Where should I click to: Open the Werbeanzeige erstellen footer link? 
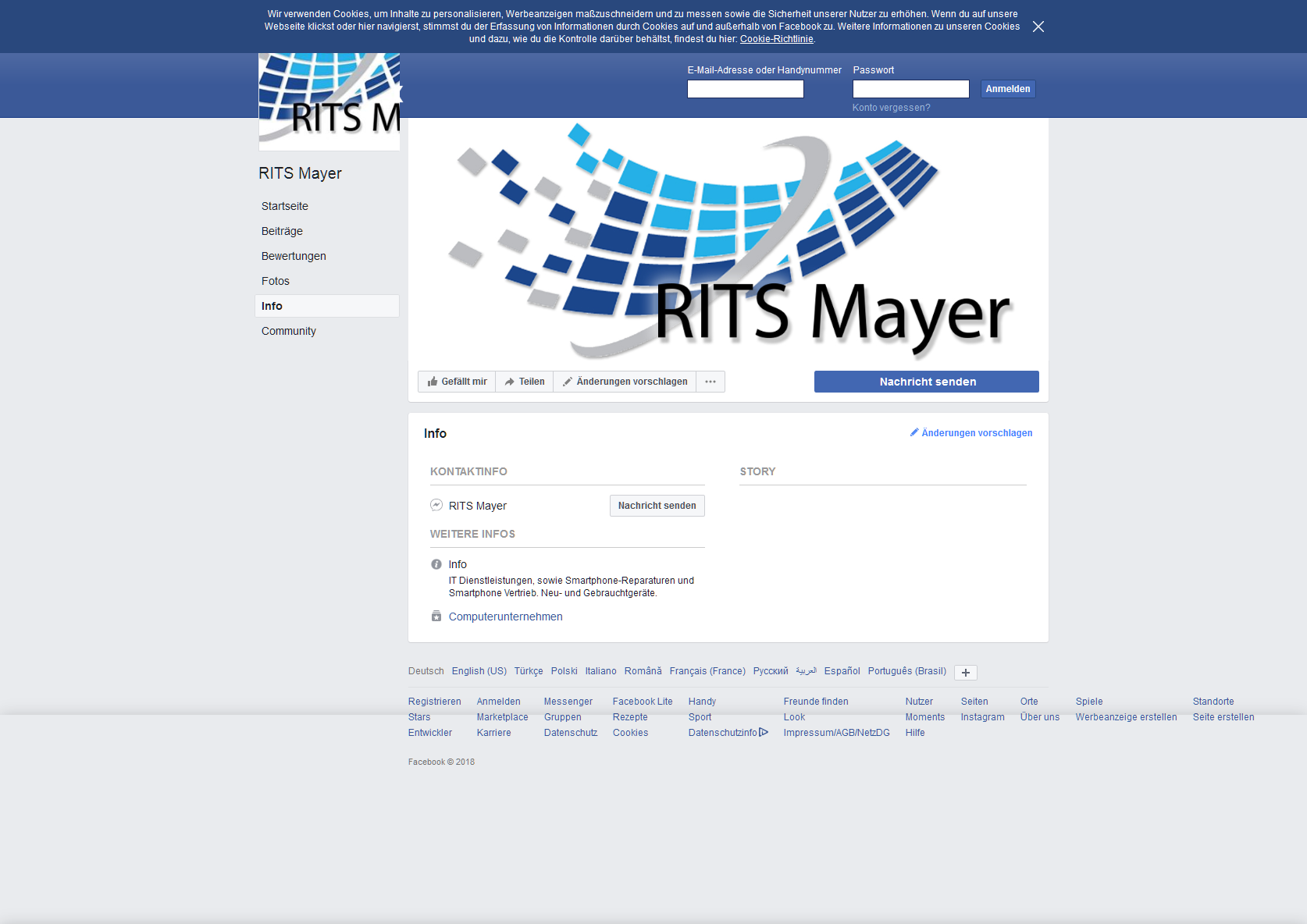click(1126, 717)
